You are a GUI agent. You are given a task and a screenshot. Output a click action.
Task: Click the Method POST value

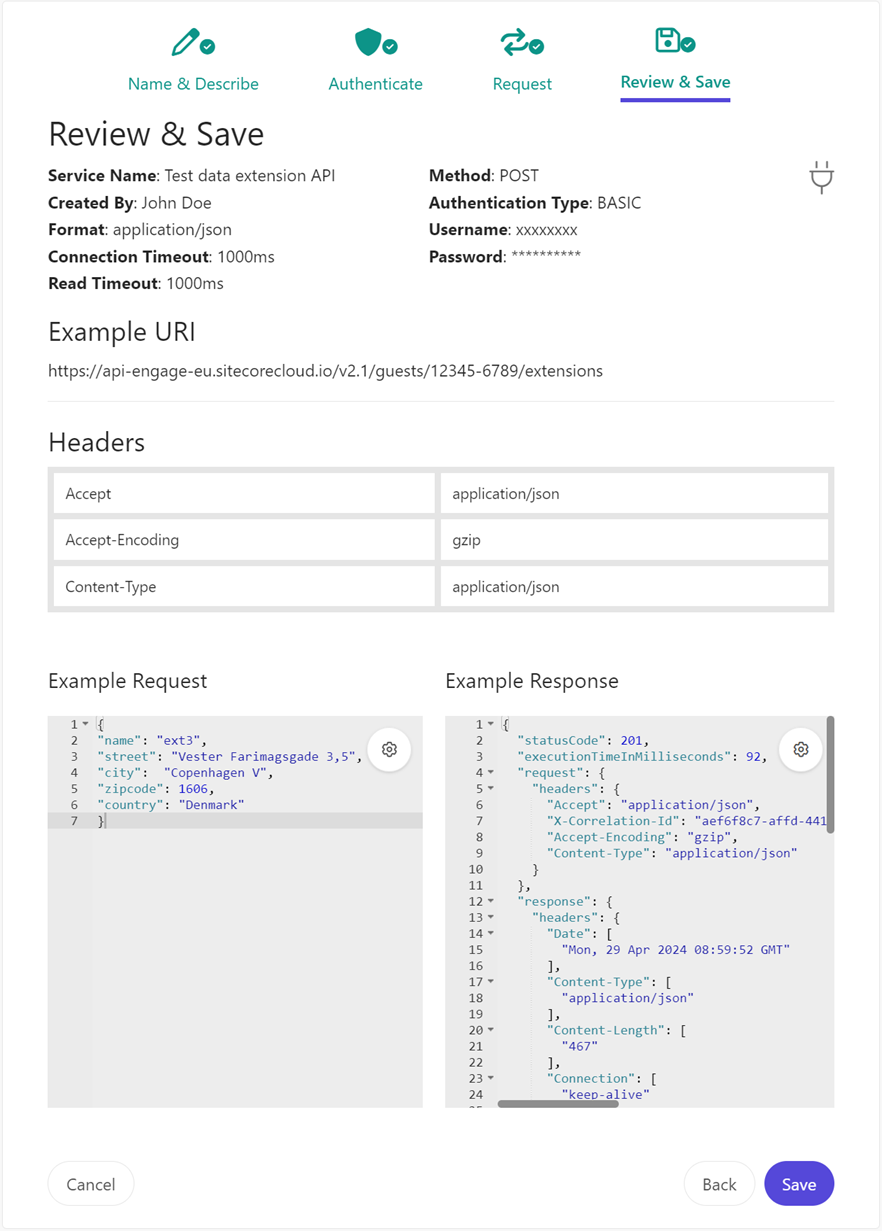(x=519, y=176)
